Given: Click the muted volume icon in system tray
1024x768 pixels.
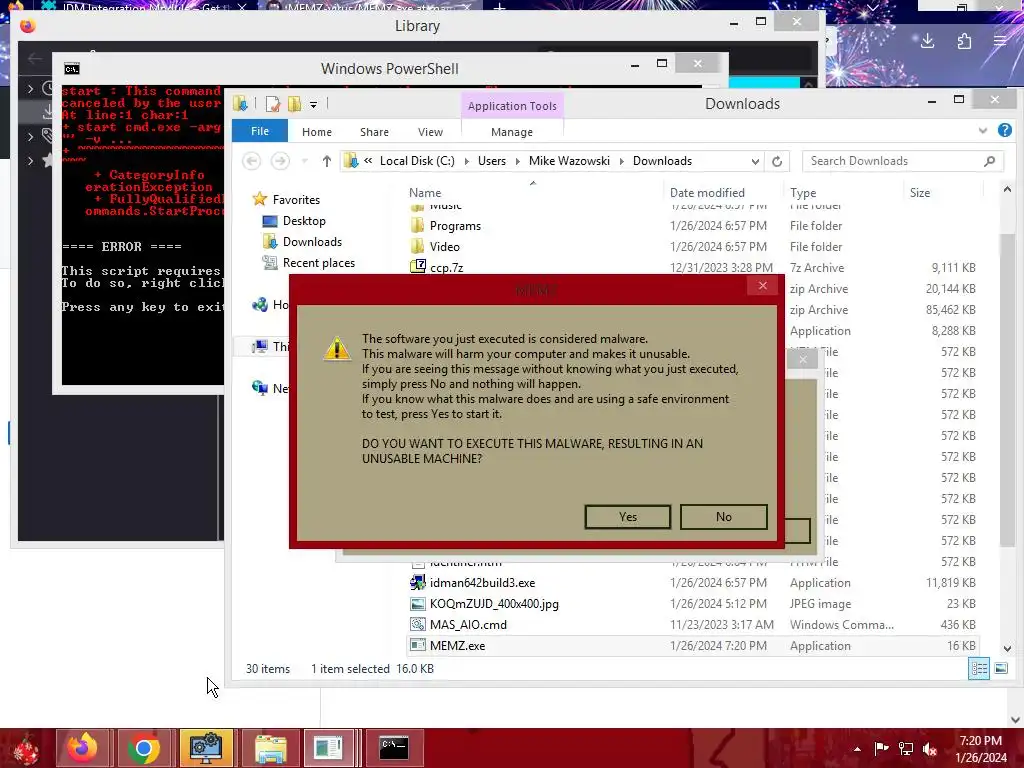Looking at the screenshot, I should click(930, 749).
